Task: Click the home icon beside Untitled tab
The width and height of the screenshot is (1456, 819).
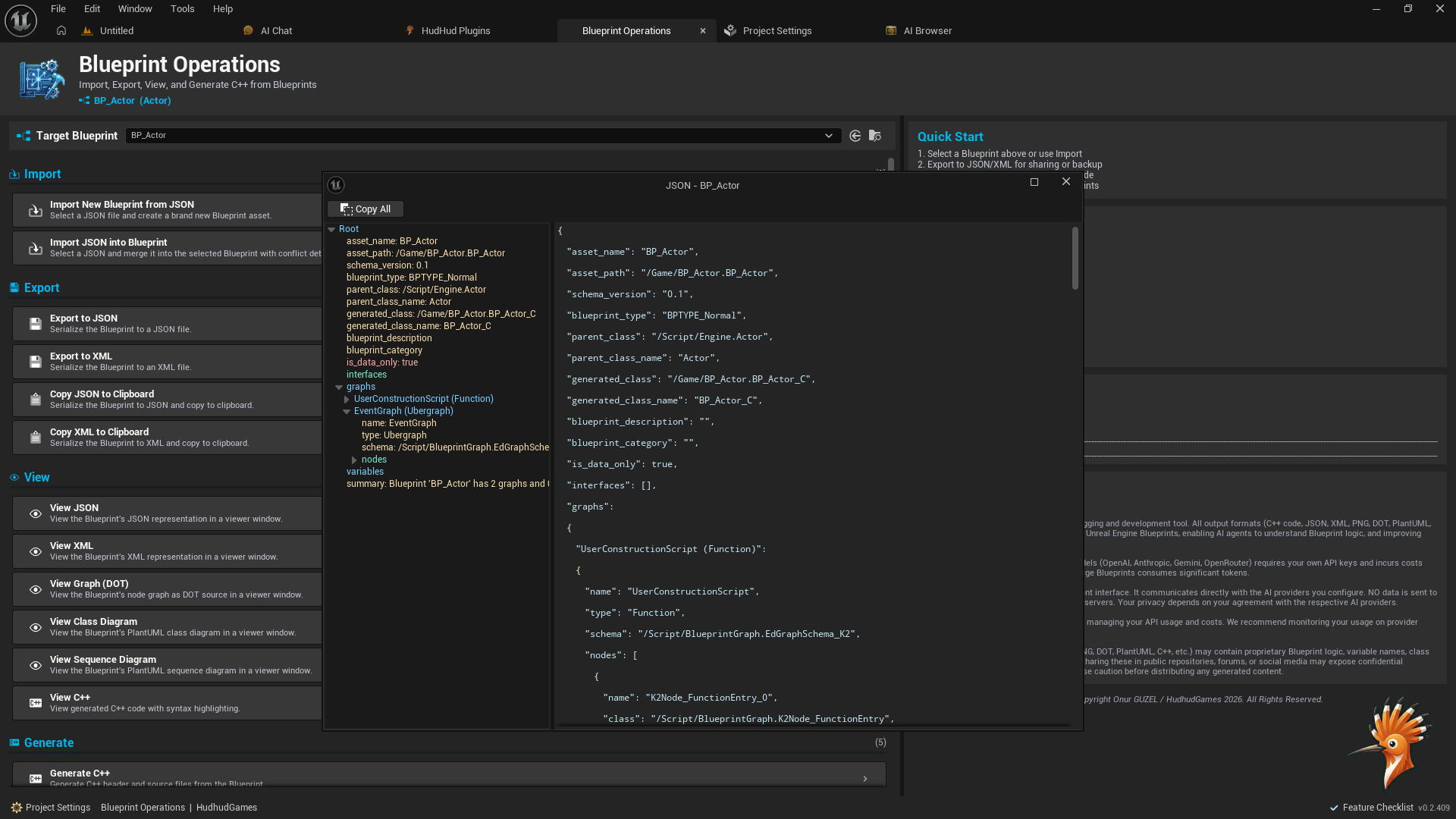Action: tap(61, 30)
